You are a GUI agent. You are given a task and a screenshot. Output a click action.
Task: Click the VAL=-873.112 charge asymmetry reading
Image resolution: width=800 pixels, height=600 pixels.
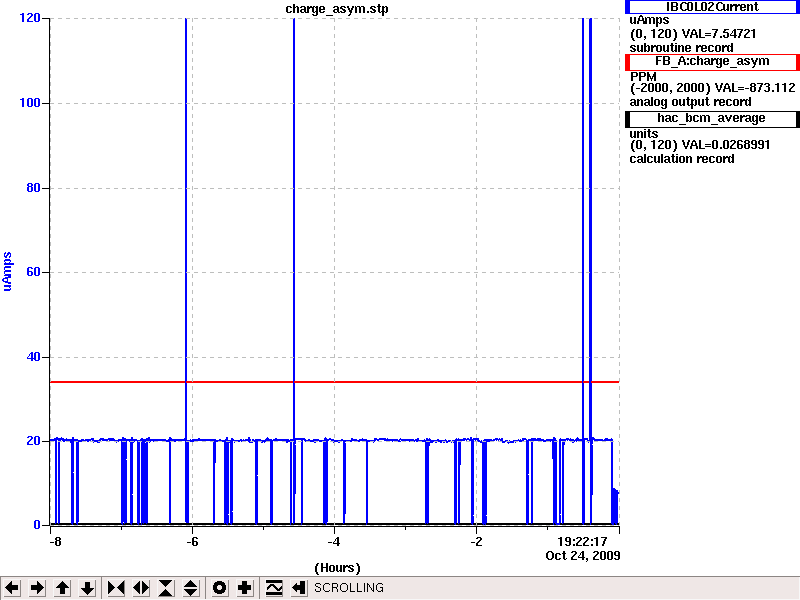point(755,88)
